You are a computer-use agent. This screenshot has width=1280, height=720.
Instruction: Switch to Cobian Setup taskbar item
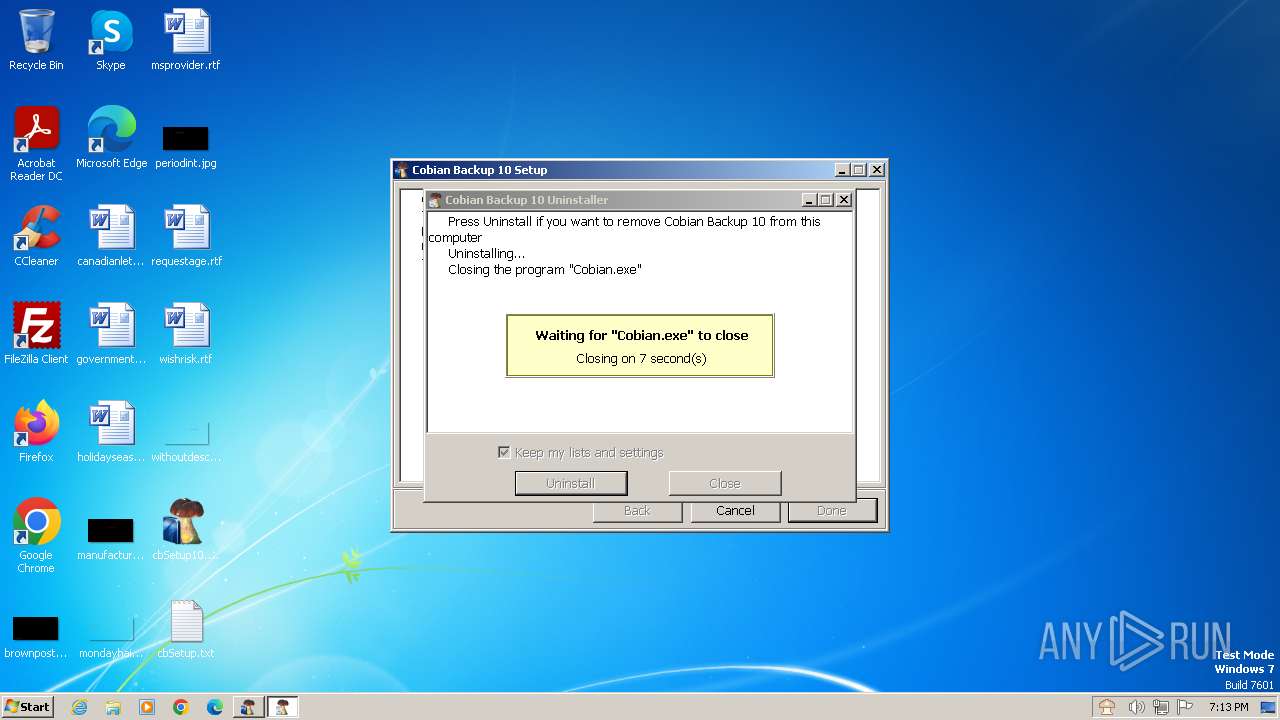(249, 707)
